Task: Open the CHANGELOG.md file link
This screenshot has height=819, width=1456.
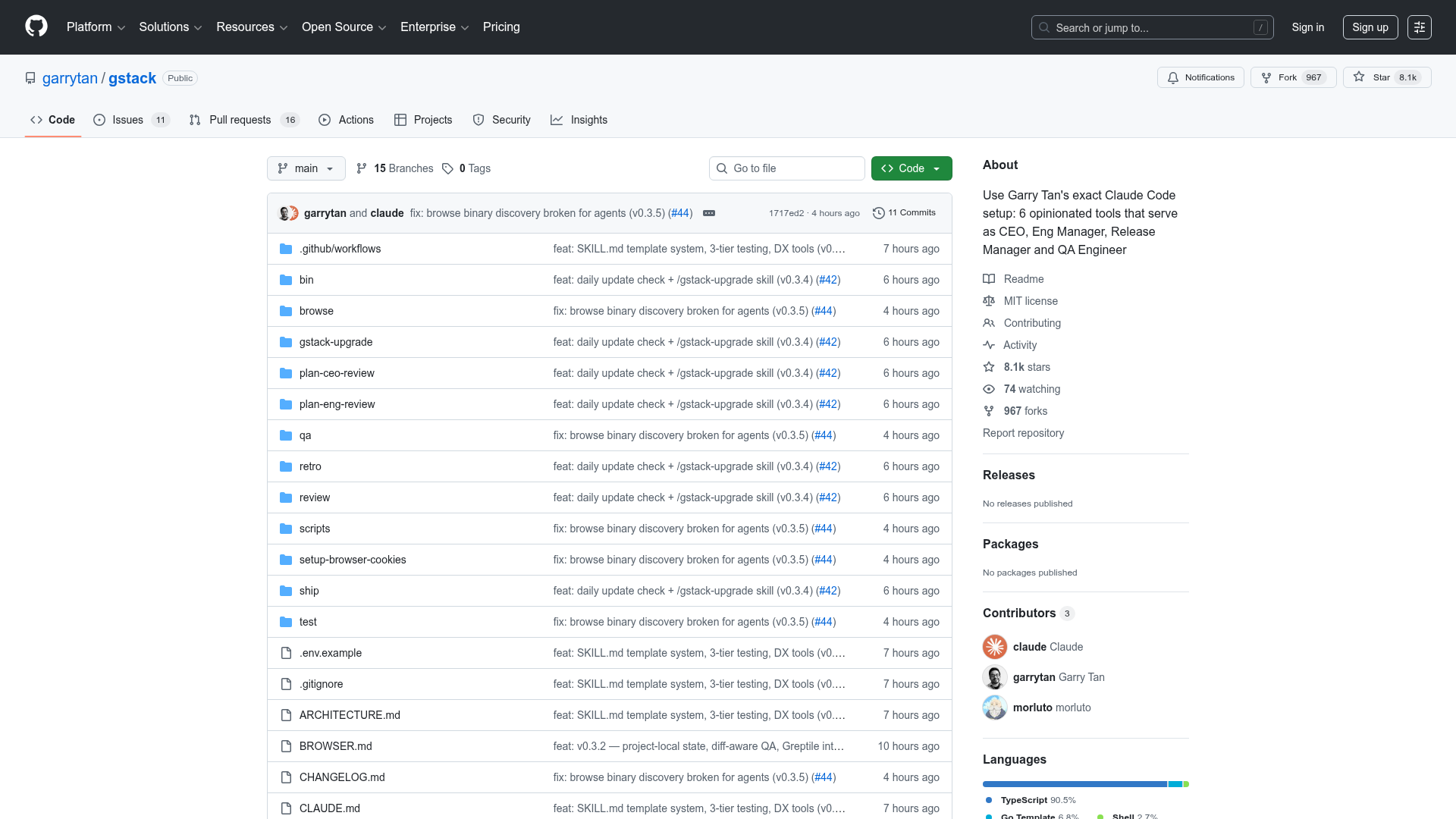Action: point(342,777)
